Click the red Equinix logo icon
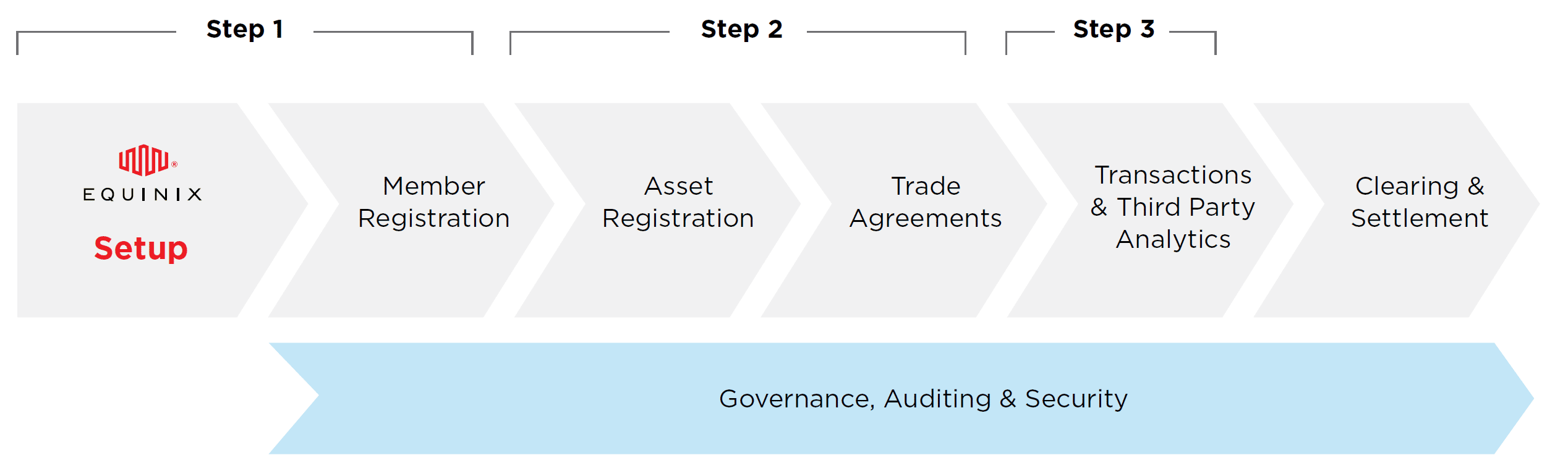1568x476 pixels. tap(144, 161)
